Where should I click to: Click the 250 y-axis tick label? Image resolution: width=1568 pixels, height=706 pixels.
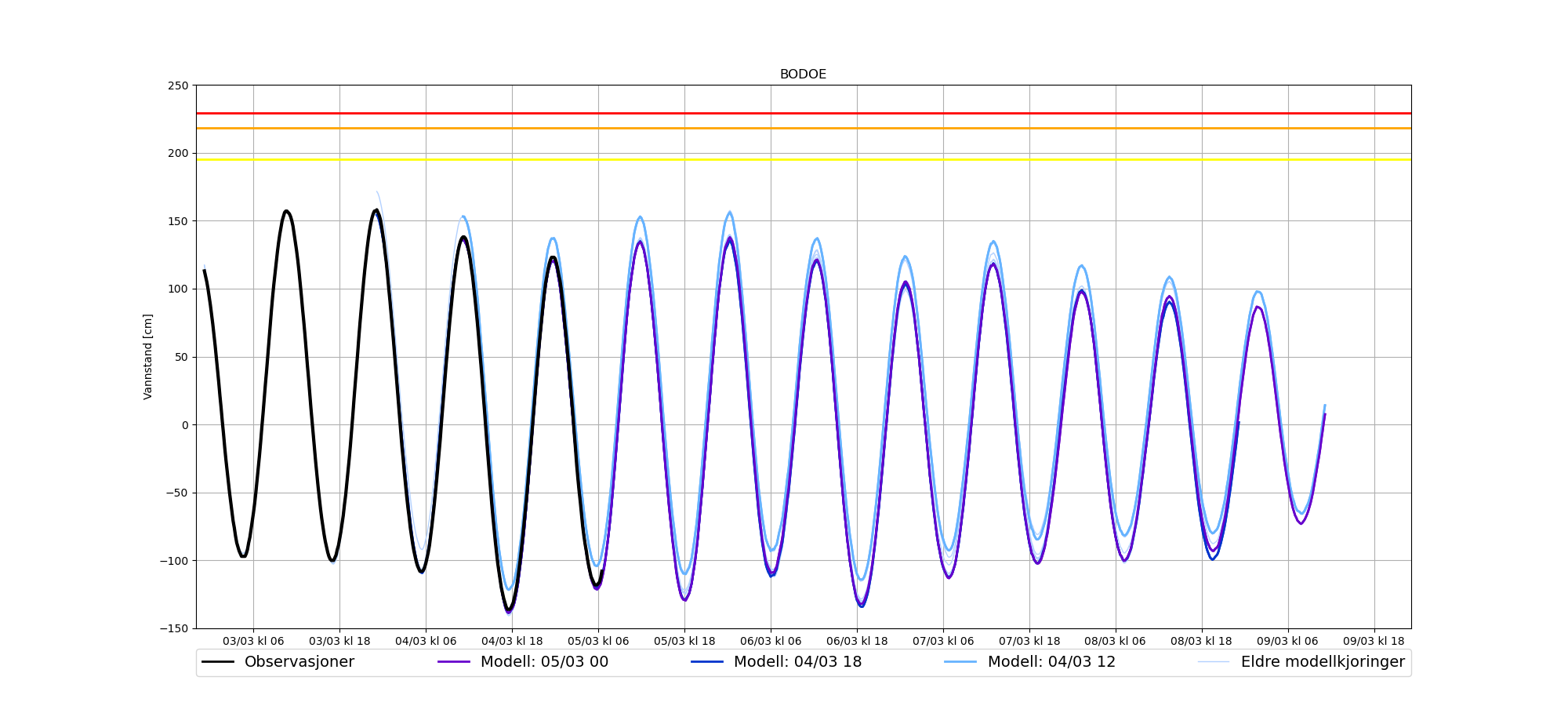click(178, 86)
